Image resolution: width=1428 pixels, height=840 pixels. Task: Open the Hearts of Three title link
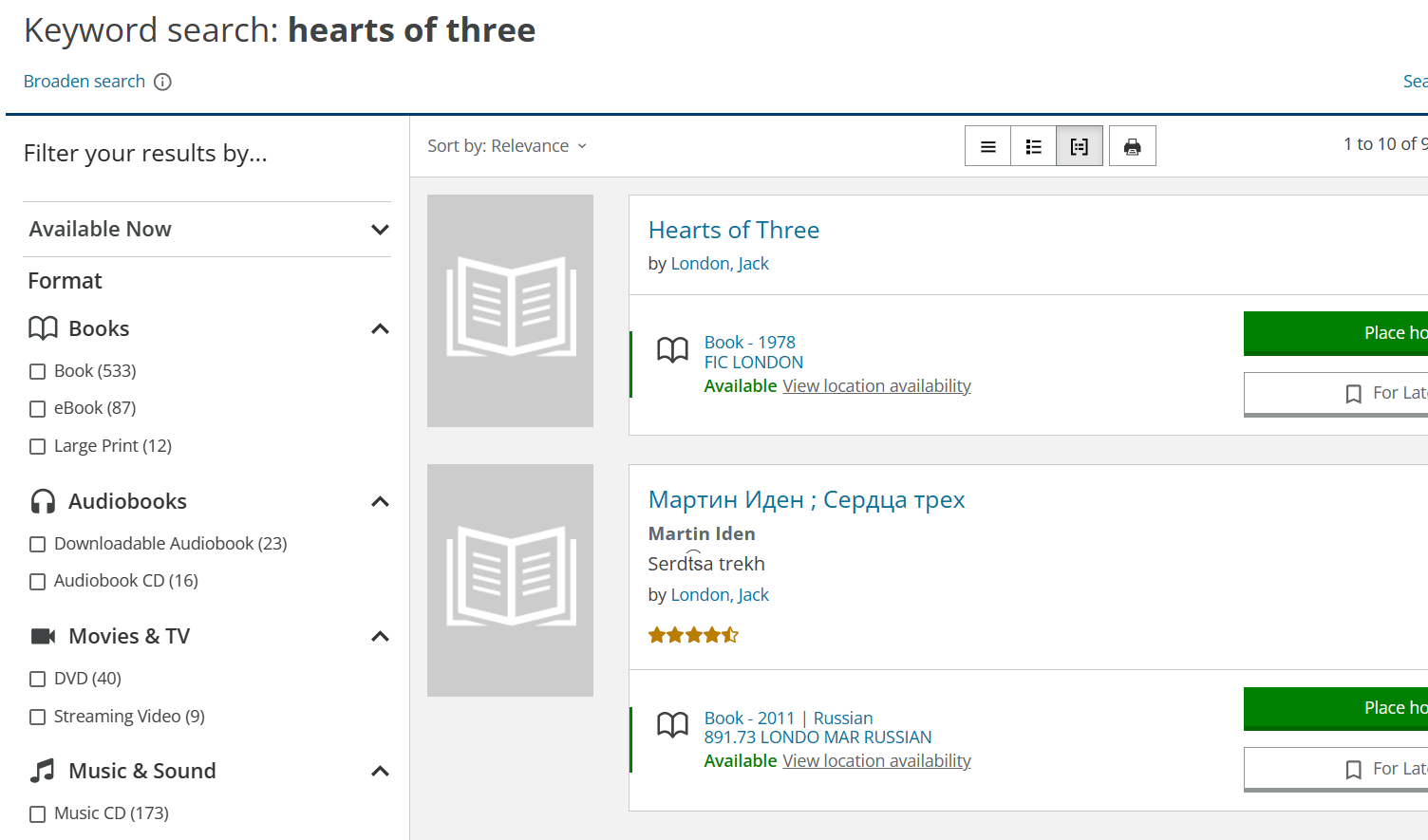pos(733,230)
